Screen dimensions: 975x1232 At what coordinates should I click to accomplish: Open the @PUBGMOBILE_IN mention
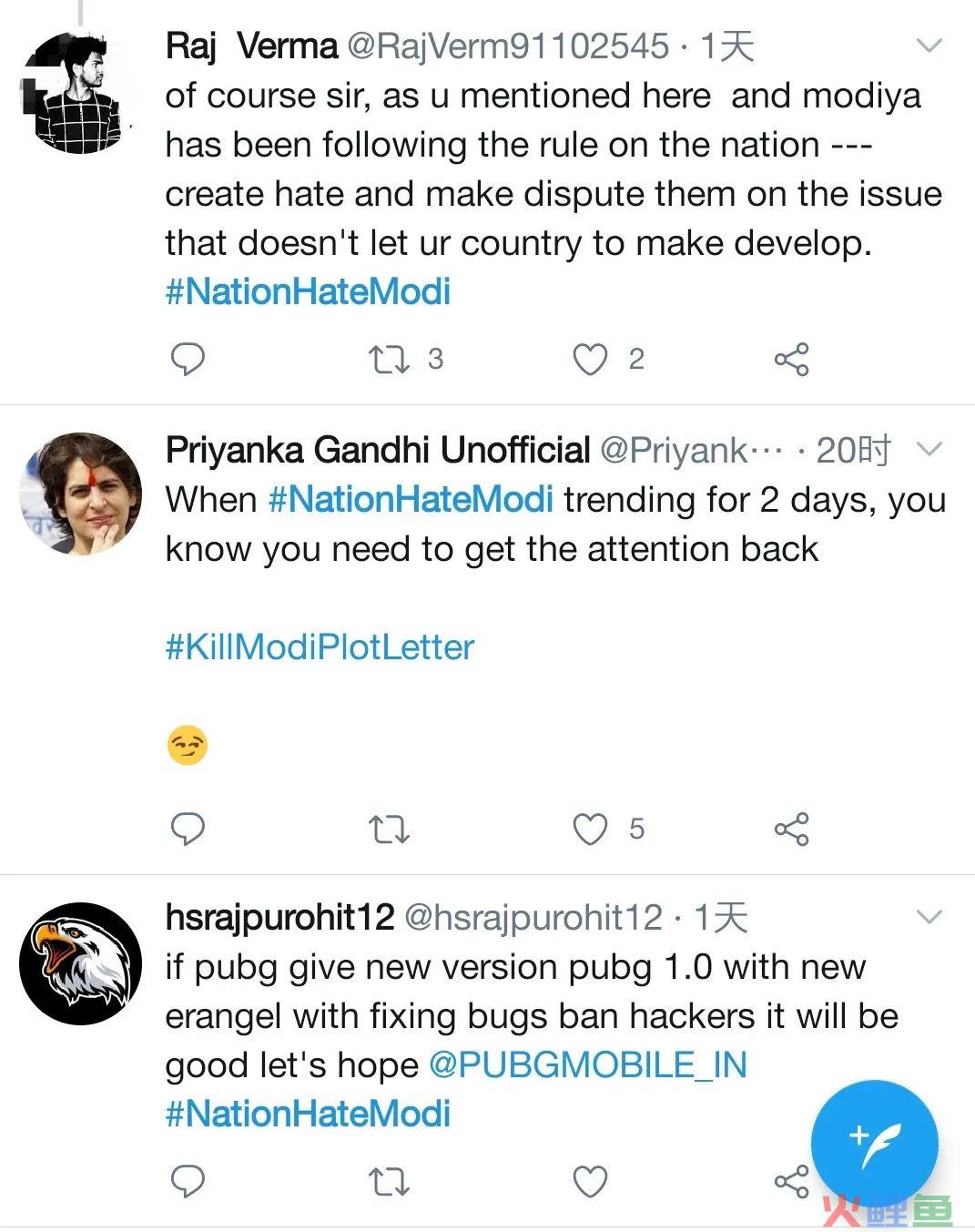coord(587,1064)
